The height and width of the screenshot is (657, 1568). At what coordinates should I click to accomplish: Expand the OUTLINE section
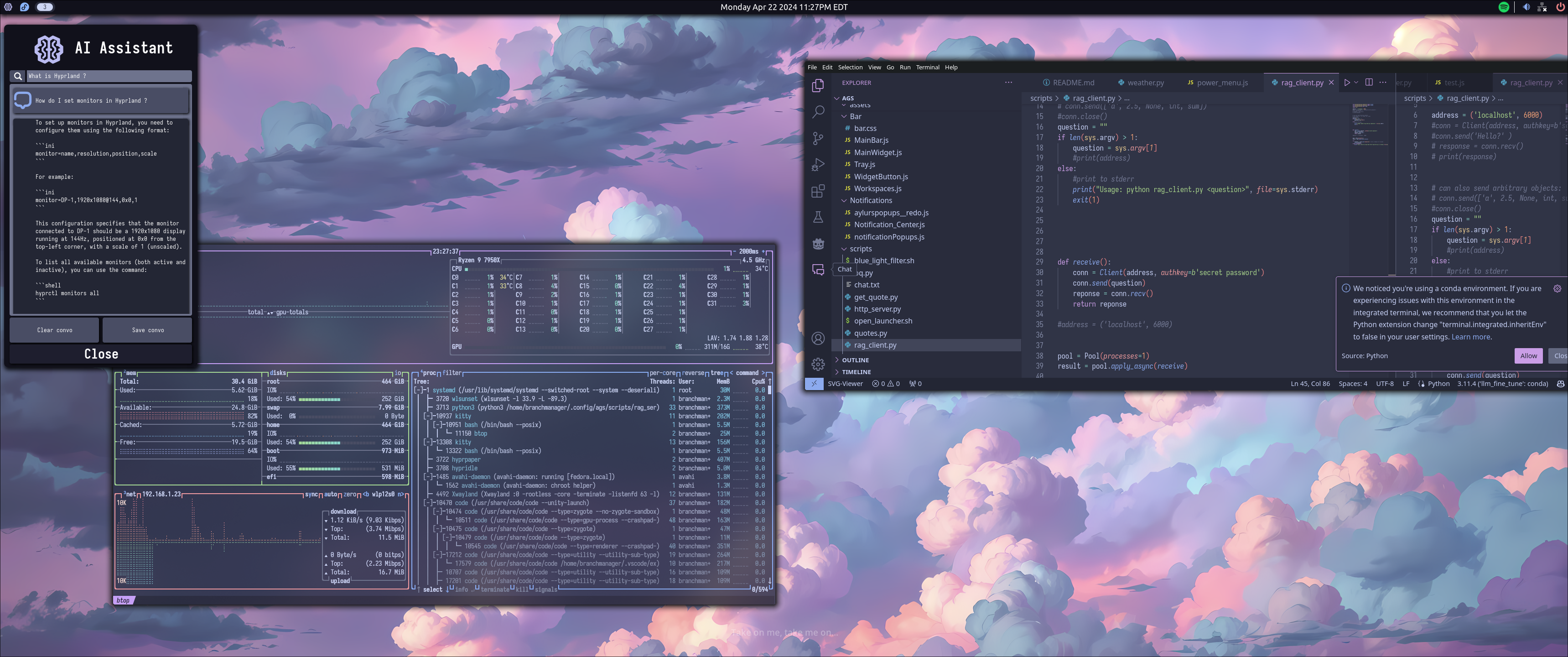coord(855,360)
